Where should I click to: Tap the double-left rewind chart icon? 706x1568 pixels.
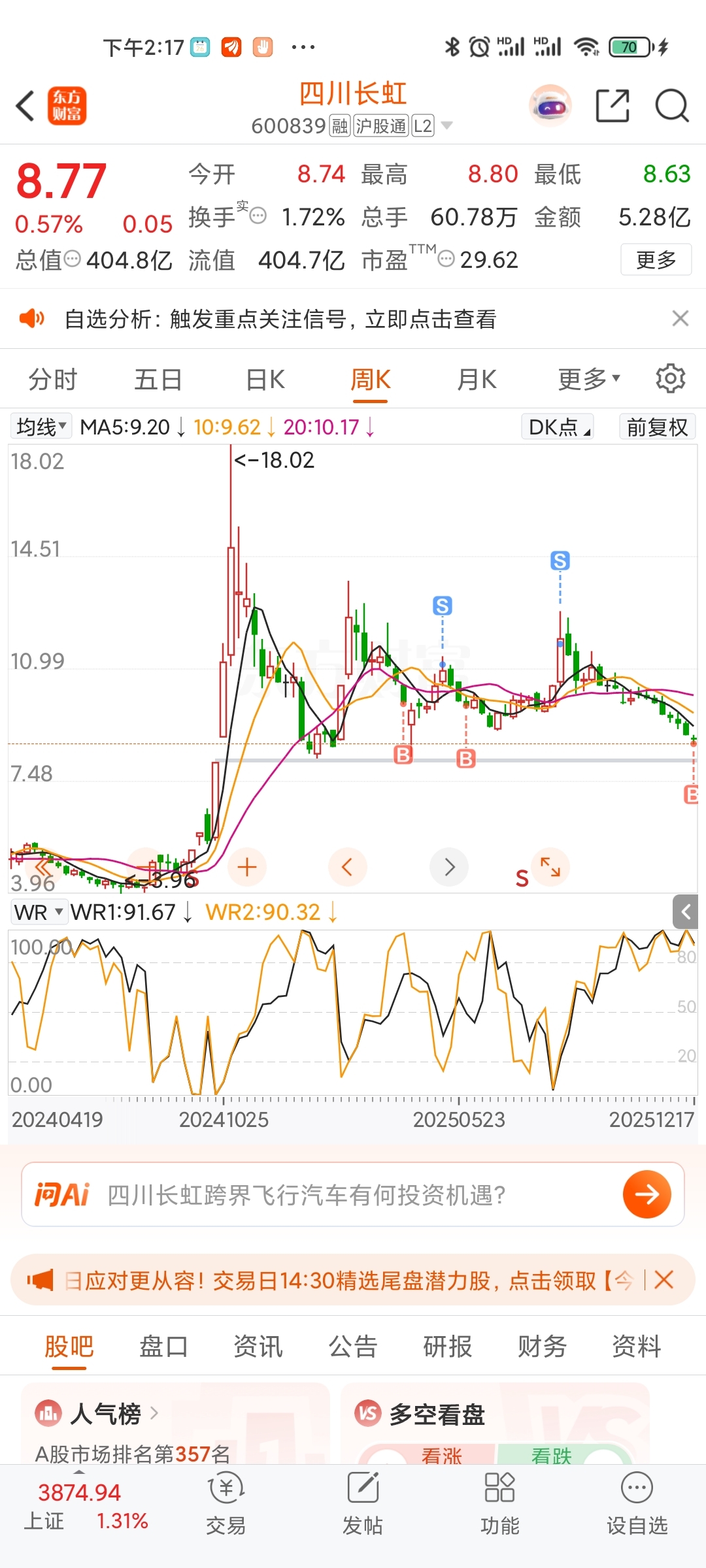[42, 867]
